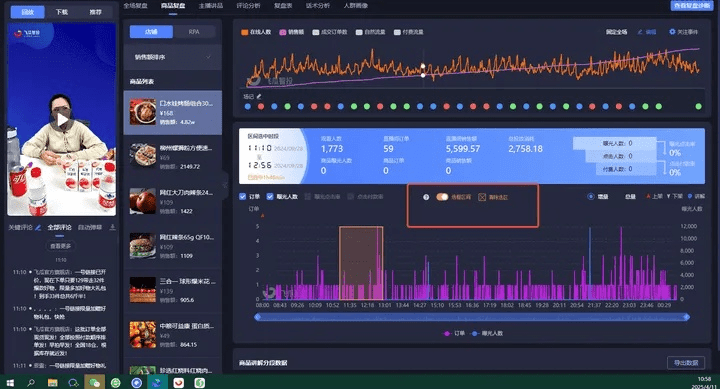
Task: Click the 锁定全场 button
Action: coord(616,32)
